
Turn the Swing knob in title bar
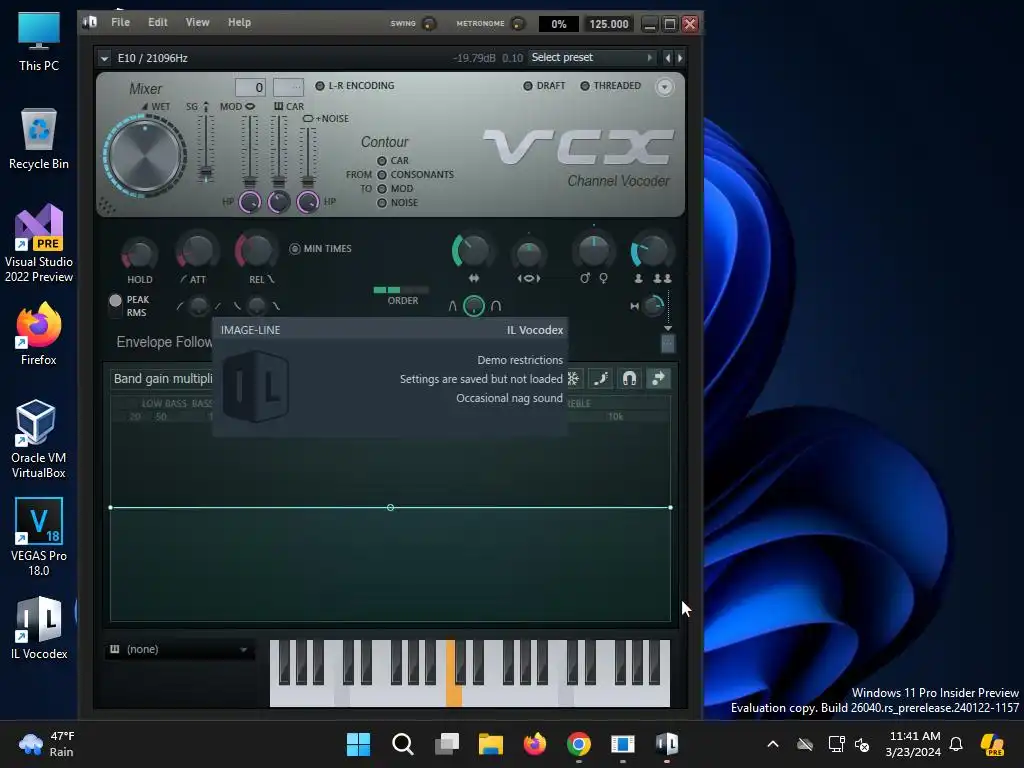click(x=429, y=24)
